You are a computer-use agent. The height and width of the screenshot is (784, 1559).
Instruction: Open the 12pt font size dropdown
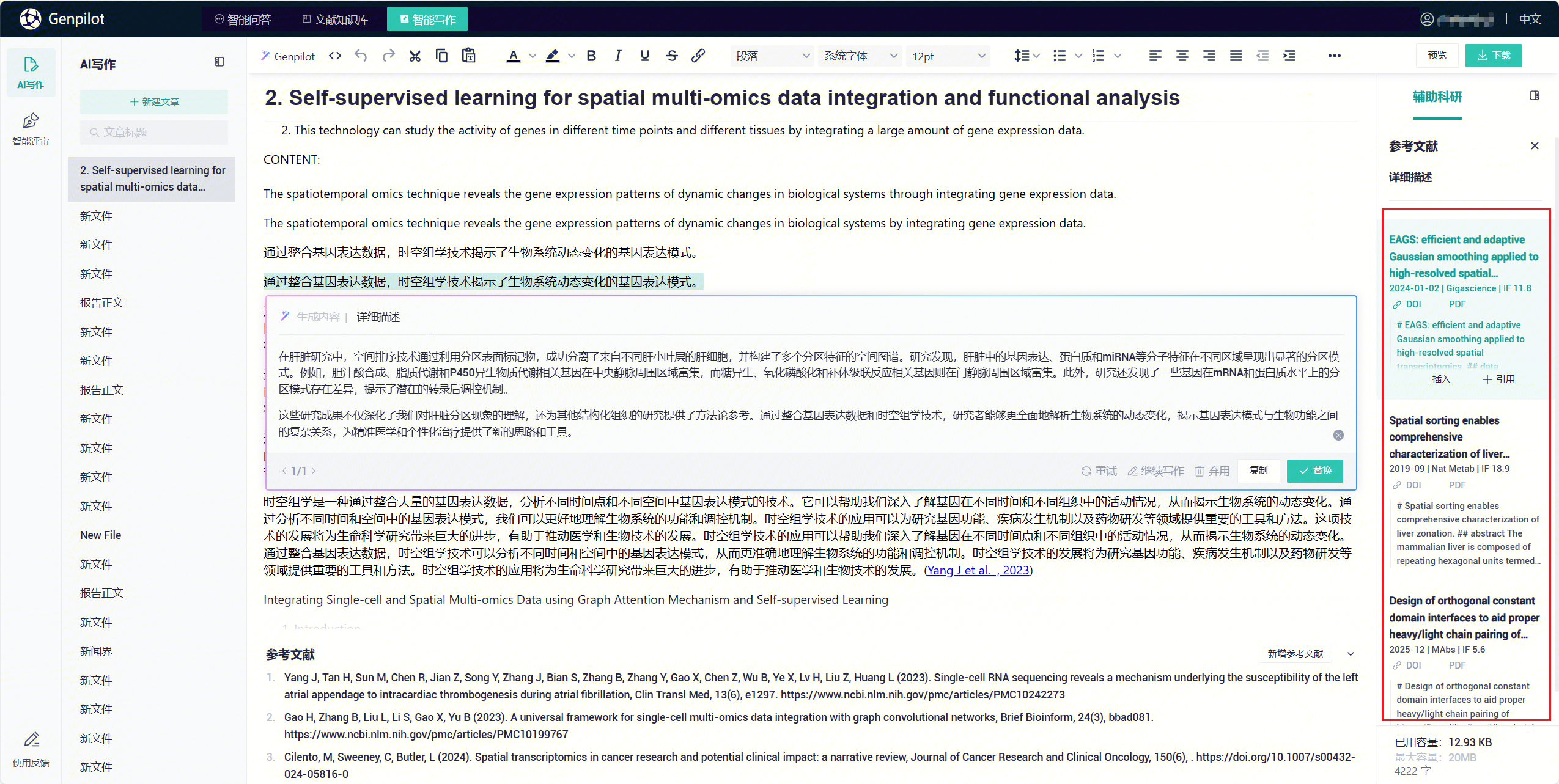948,56
